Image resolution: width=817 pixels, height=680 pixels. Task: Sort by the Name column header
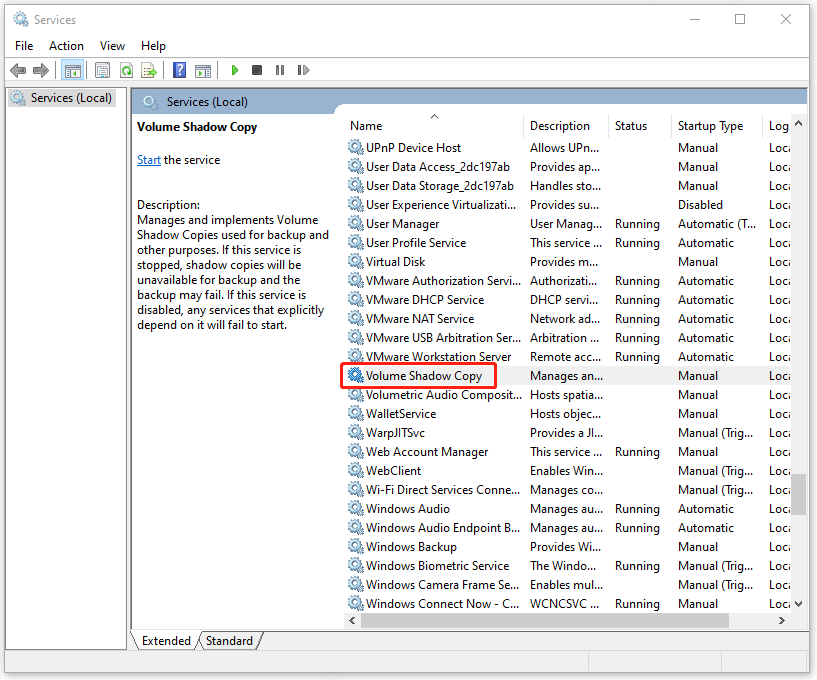coord(434,126)
